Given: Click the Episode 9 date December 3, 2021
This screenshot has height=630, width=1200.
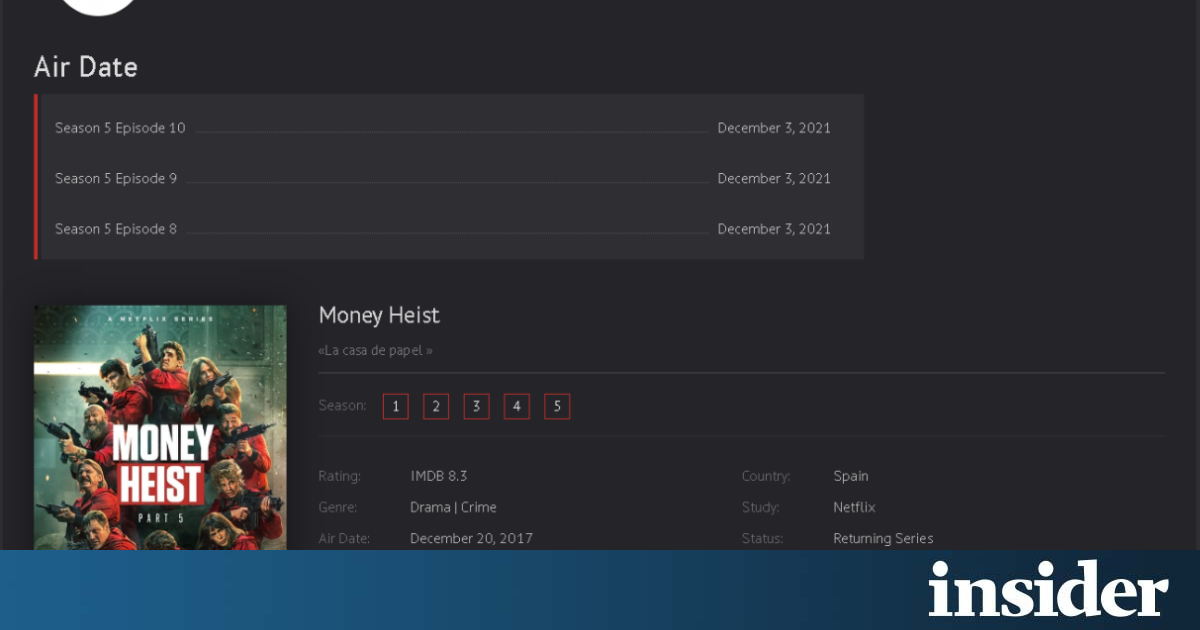Looking at the screenshot, I should (x=774, y=178).
